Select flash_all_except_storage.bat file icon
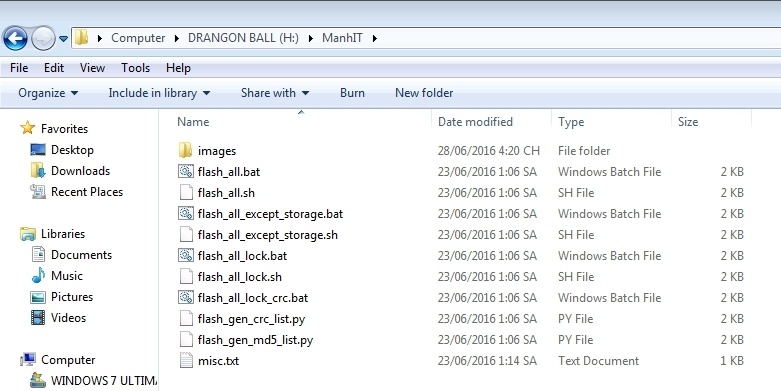The image size is (781, 391). click(x=186, y=213)
